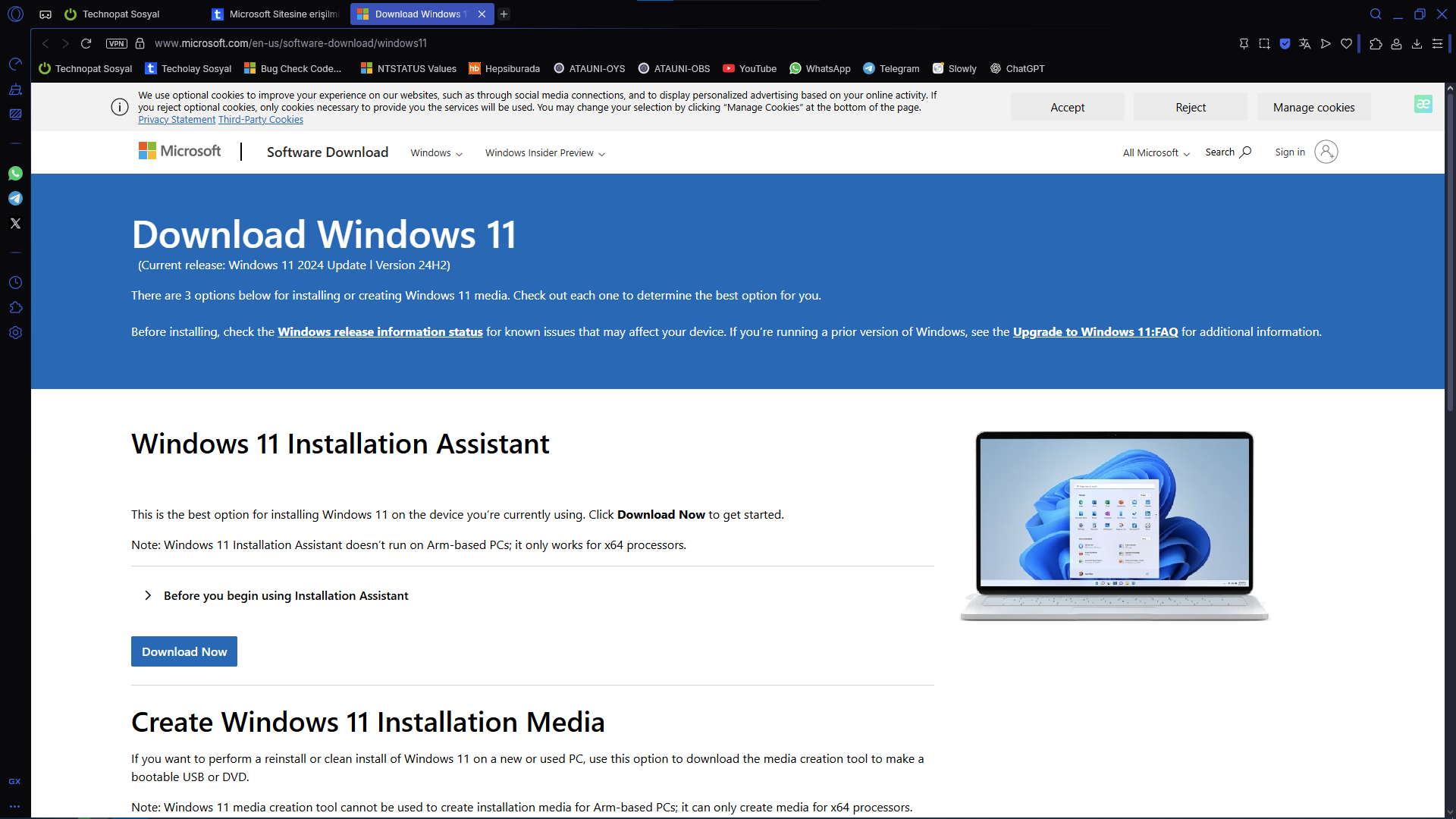The height and width of the screenshot is (819, 1456).
Task: Expand Windows Insider Preview dropdown
Action: pyautogui.click(x=545, y=153)
